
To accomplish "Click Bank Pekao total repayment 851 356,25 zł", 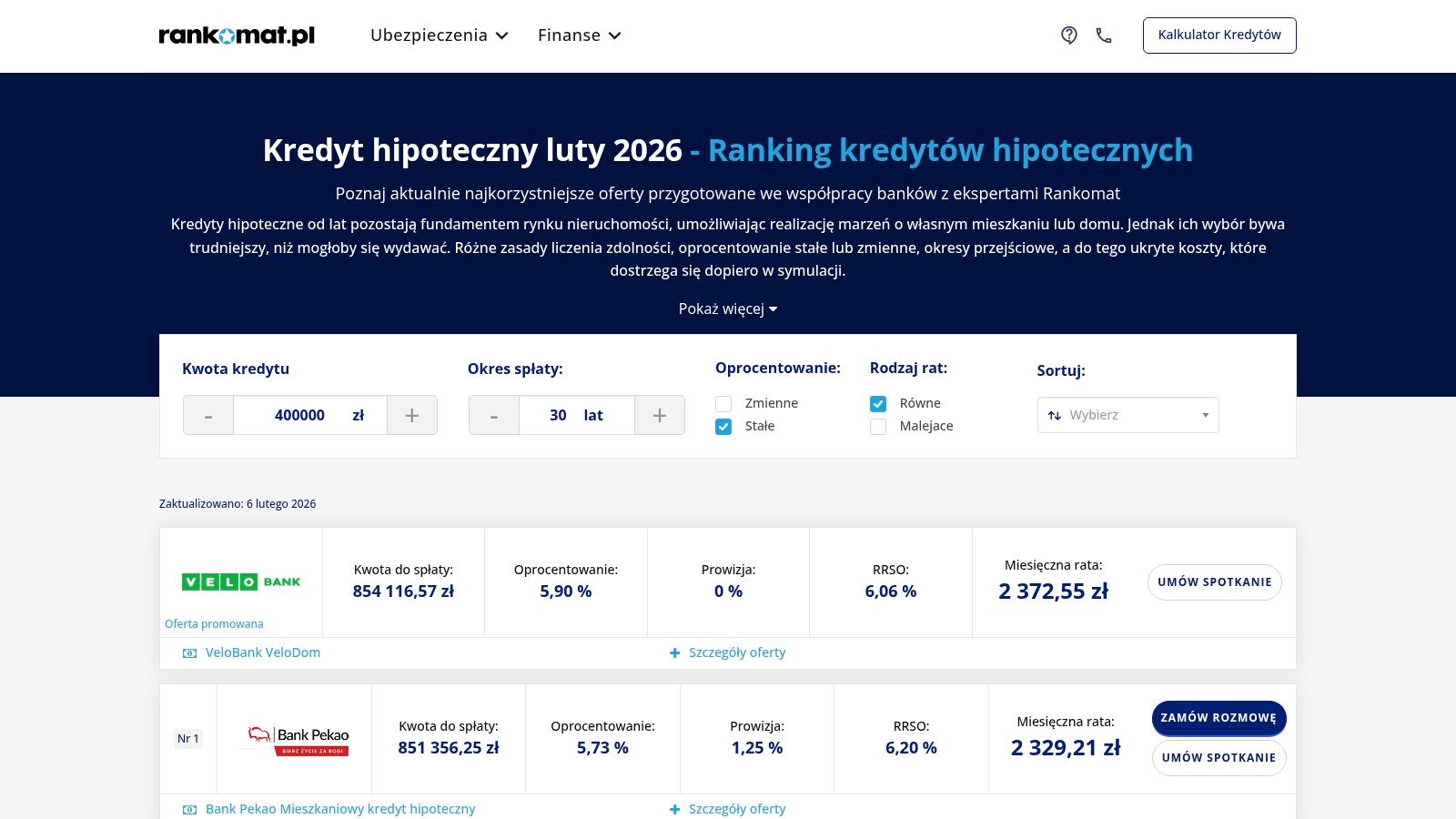I will pyautogui.click(x=449, y=748).
